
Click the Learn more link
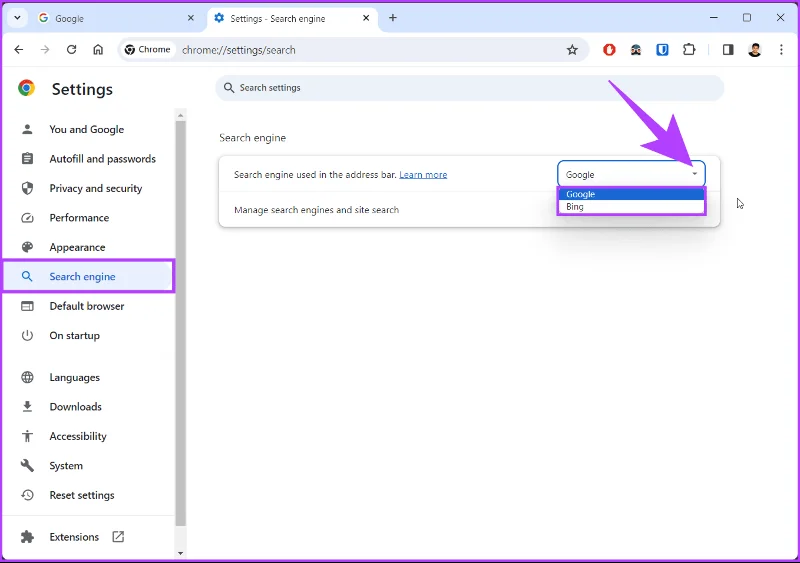pyautogui.click(x=423, y=175)
